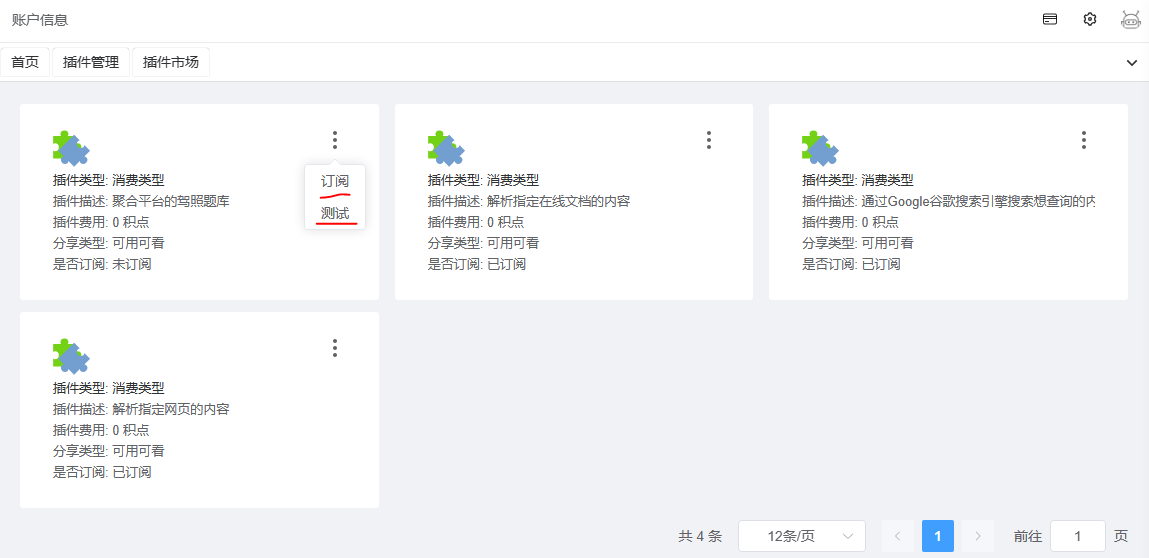This screenshot has height=558, width=1149.
Task: Open settings gear icon in header
Action: [1090, 19]
